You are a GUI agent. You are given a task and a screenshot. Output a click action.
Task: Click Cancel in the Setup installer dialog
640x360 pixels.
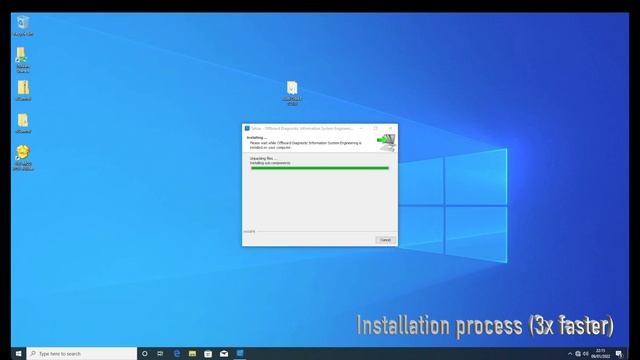pos(385,240)
